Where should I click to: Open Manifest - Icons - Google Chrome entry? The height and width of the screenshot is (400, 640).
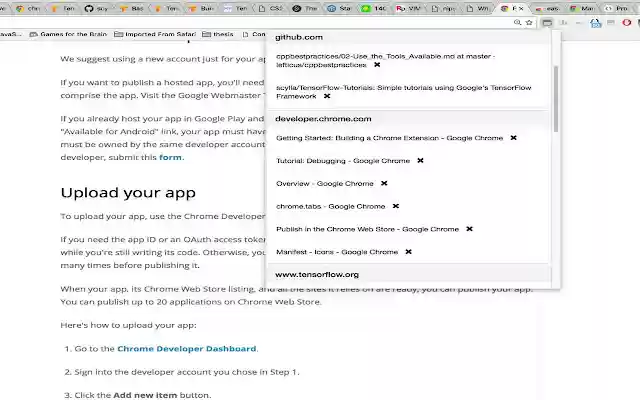pos(337,252)
